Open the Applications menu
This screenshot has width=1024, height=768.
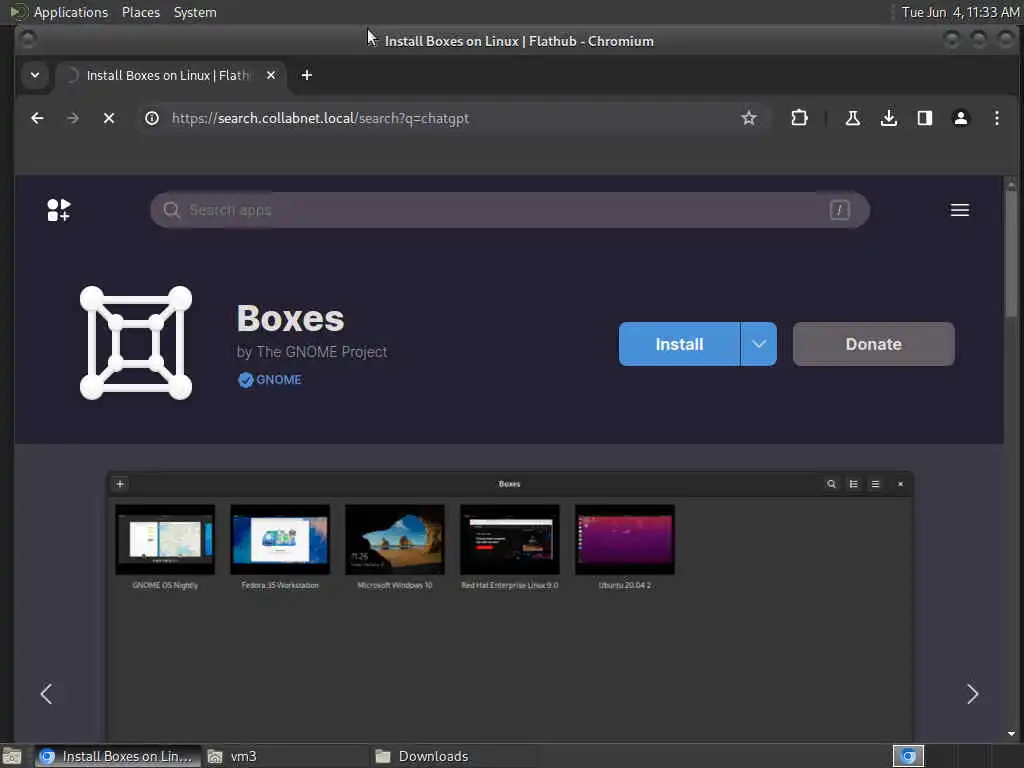(x=71, y=12)
